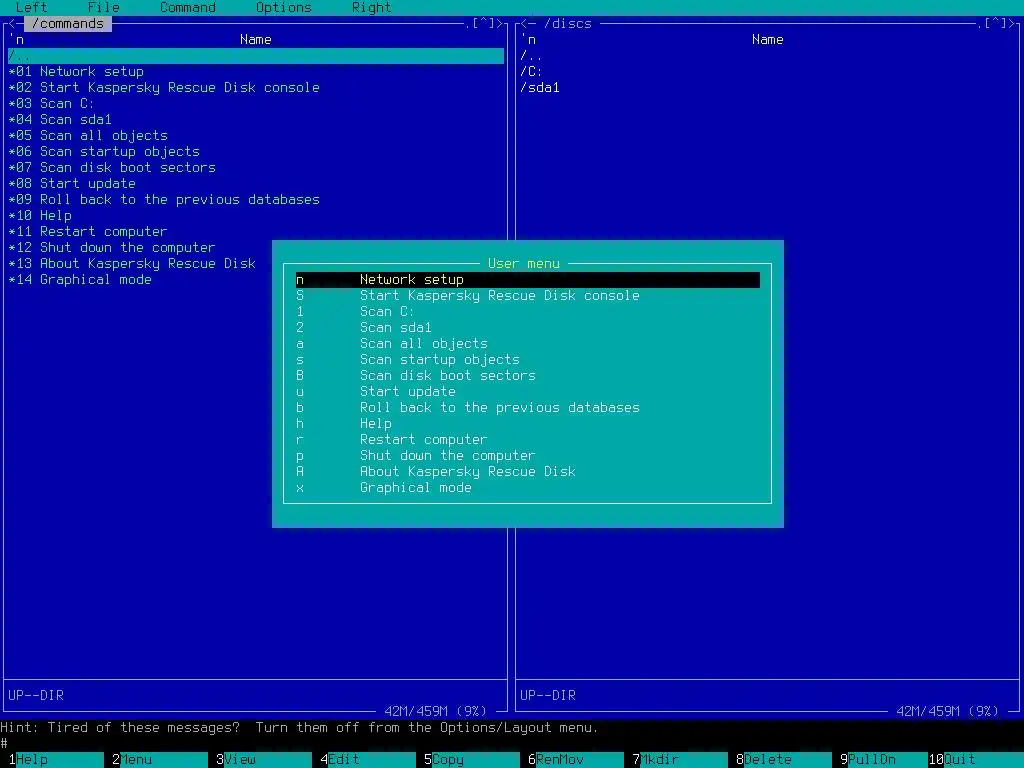Select /.. parent directory in right panel
This screenshot has height=768, width=1024.
click(767, 56)
